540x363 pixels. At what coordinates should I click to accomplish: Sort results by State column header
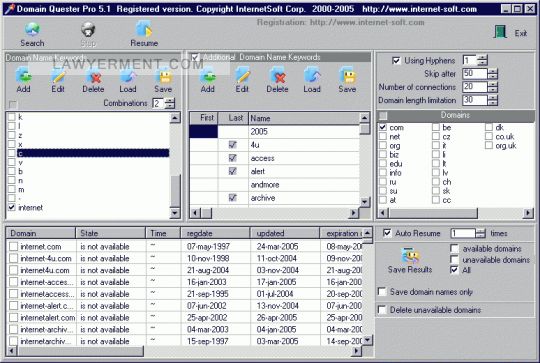pyautogui.click(x=111, y=233)
